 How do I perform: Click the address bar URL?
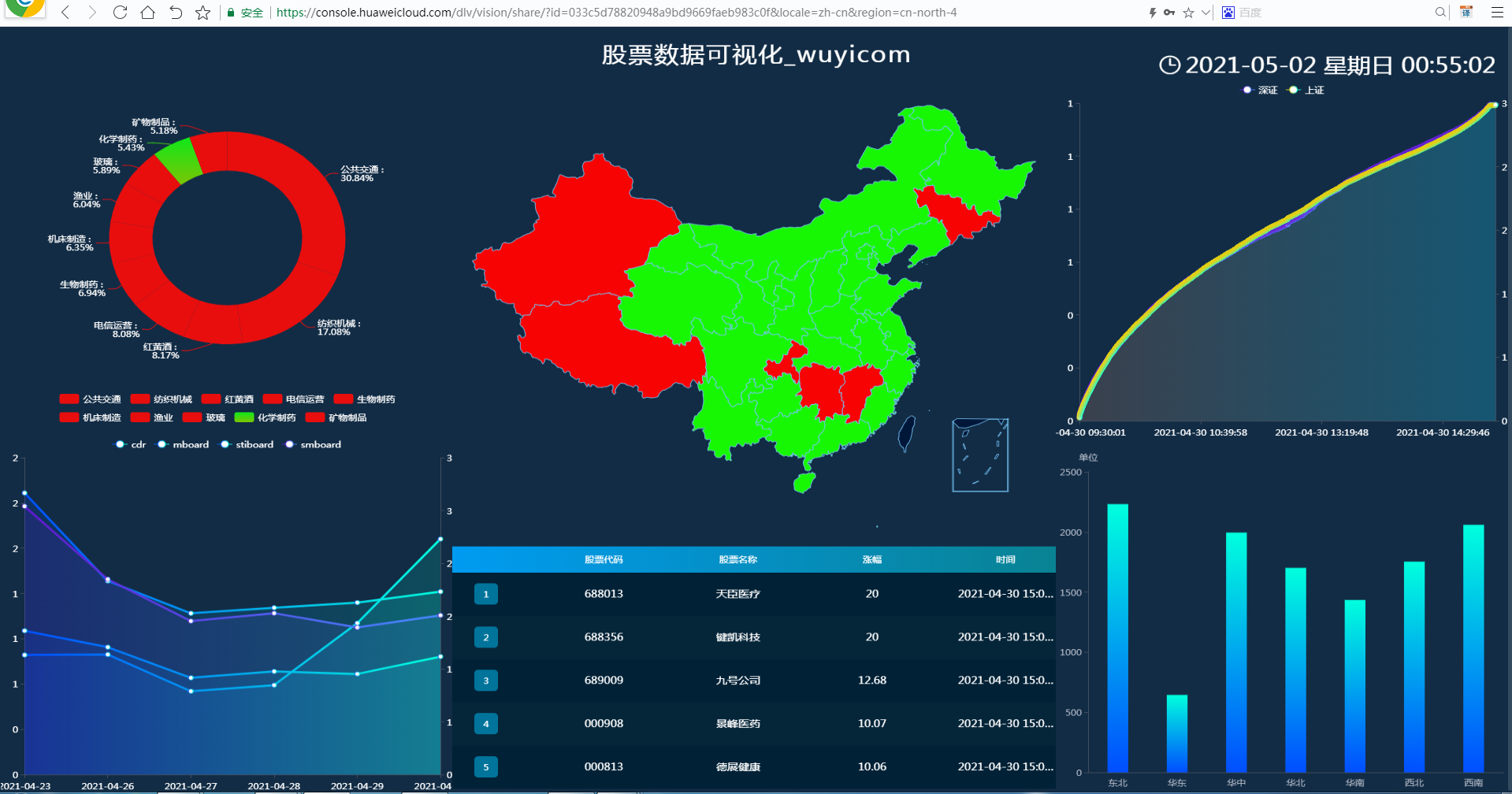(x=616, y=13)
